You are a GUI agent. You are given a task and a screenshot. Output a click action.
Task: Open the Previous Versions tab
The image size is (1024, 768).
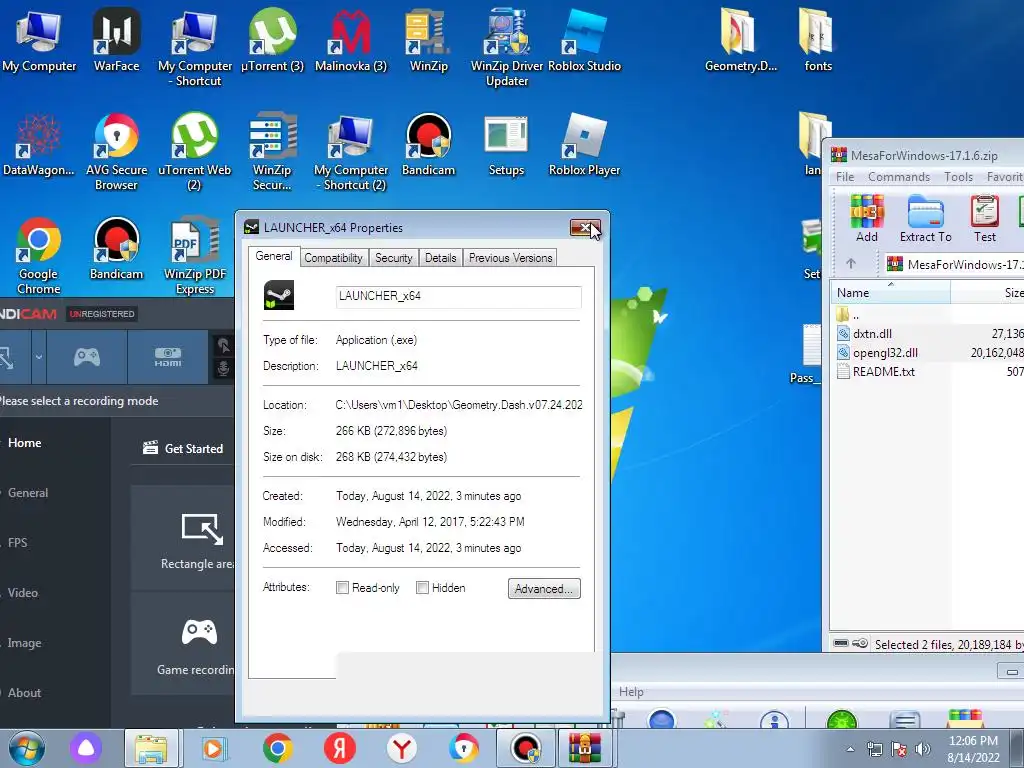[511, 258]
